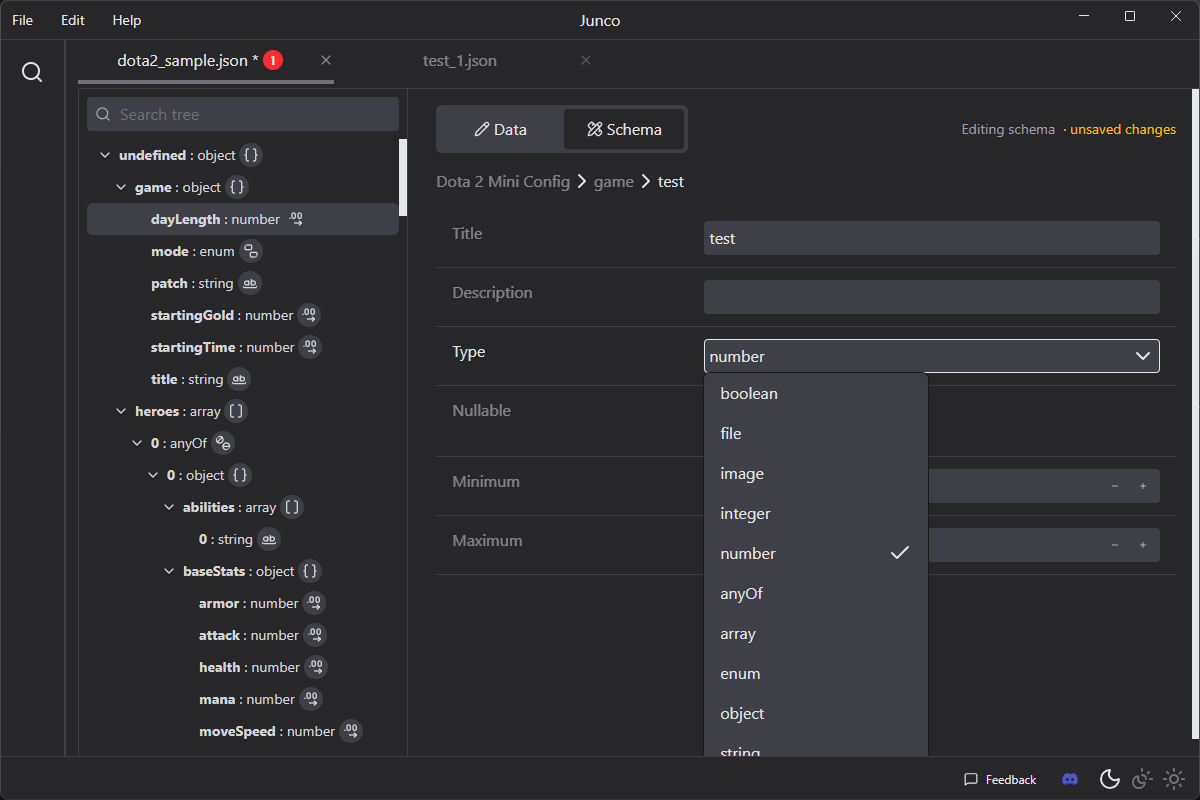Screen dimensions: 1200x800
Task: Open the Help menu
Action: click(x=127, y=20)
